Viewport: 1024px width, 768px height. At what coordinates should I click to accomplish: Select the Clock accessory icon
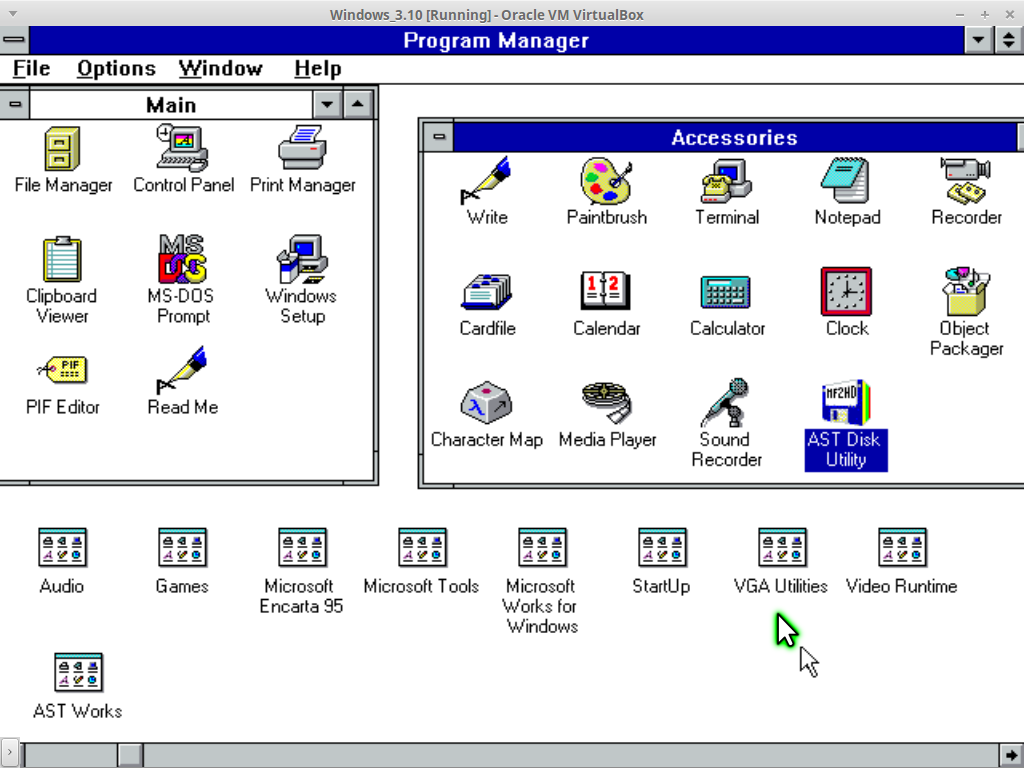[x=846, y=293]
